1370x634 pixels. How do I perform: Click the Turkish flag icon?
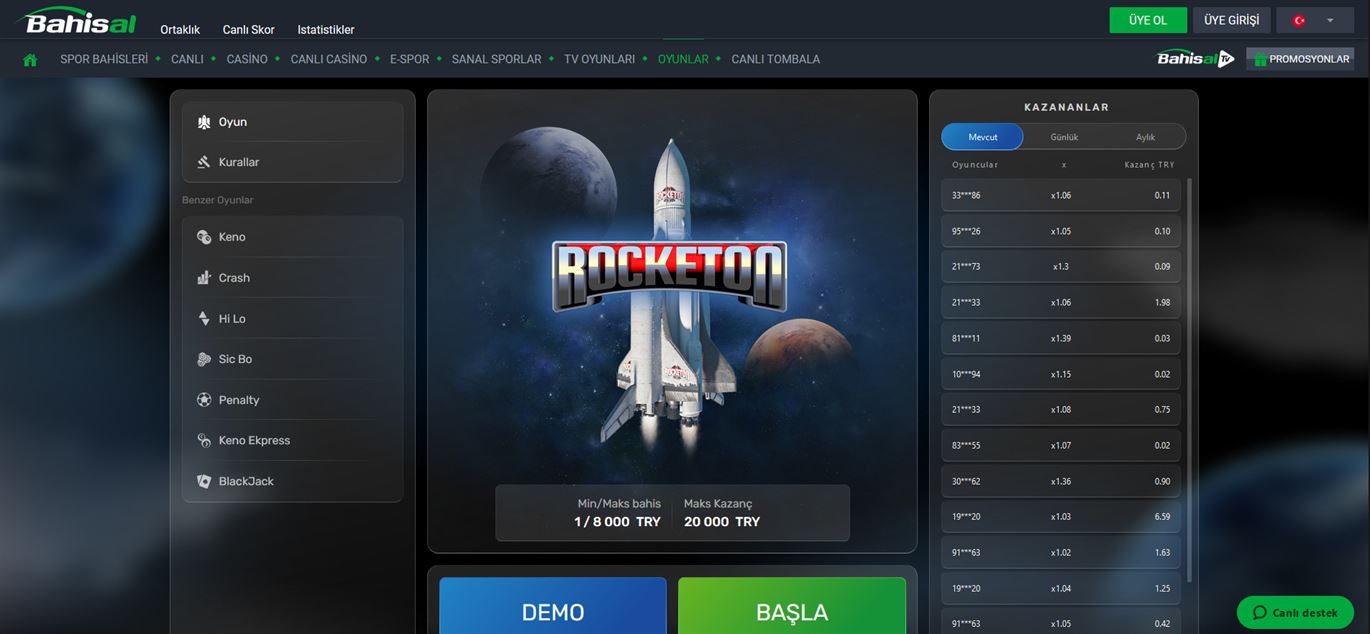coord(1299,20)
